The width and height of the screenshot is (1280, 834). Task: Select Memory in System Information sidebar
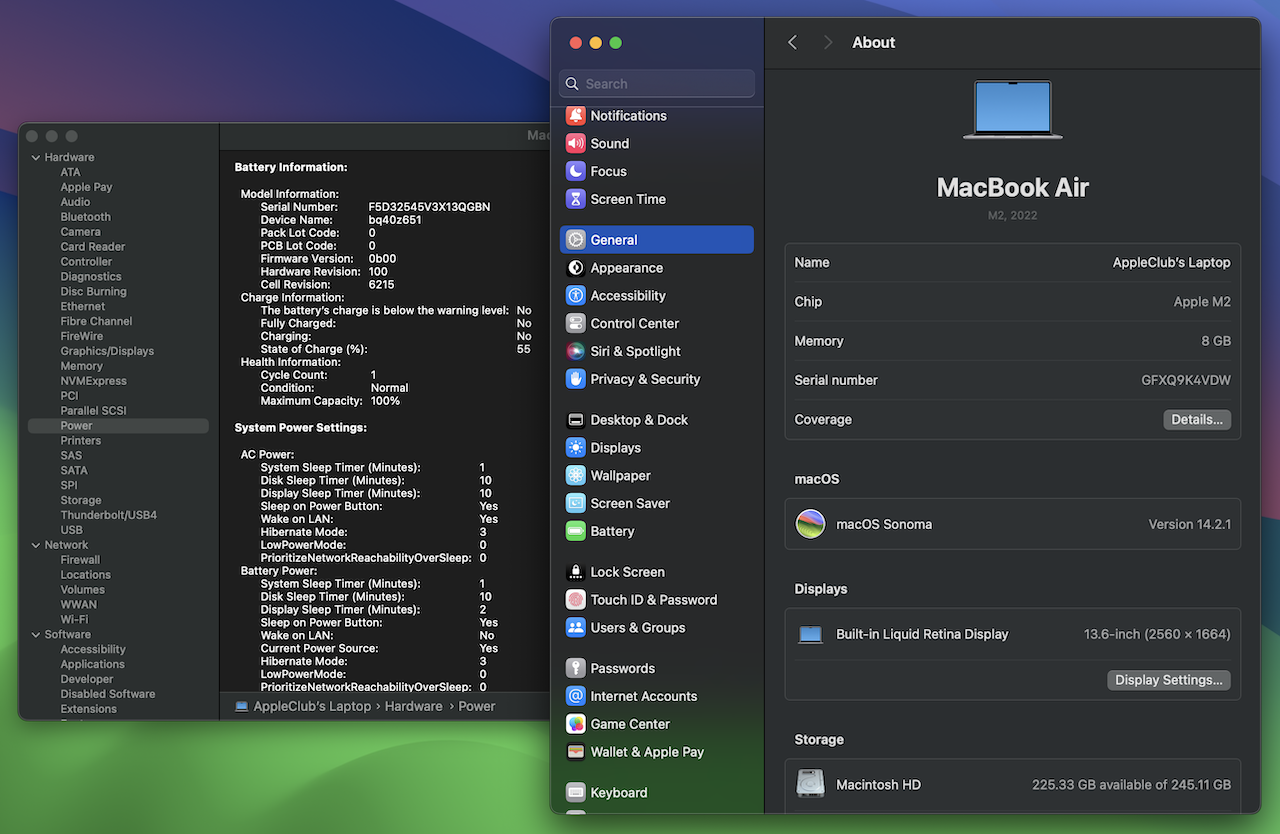(81, 366)
